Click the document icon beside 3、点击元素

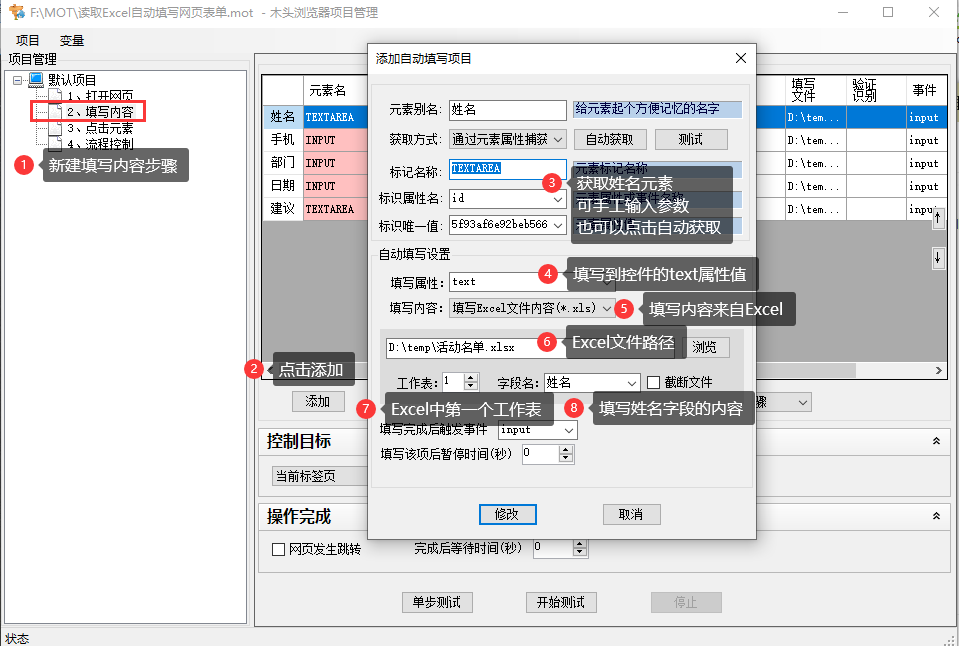tap(56, 129)
